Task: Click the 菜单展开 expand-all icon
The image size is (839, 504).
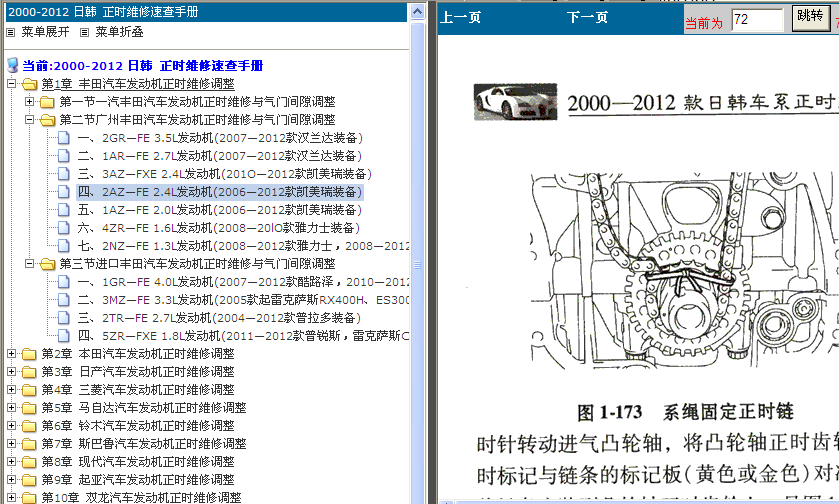Action: click(11, 33)
